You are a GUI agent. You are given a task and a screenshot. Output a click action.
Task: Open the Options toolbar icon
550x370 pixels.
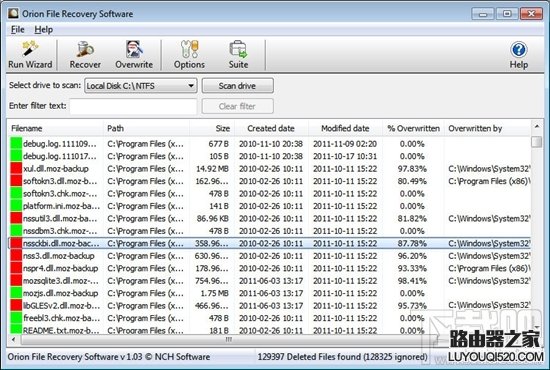(x=189, y=55)
